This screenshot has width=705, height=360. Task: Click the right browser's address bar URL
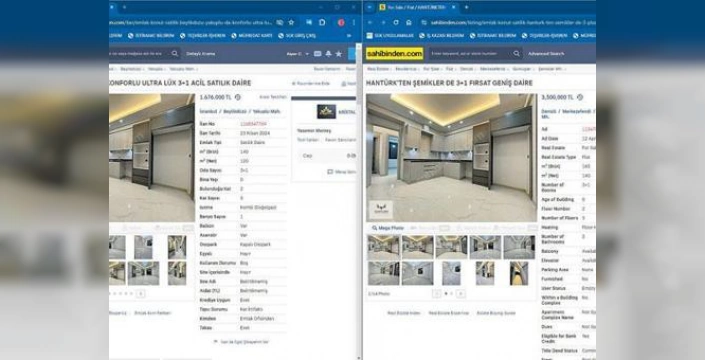(x=513, y=22)
